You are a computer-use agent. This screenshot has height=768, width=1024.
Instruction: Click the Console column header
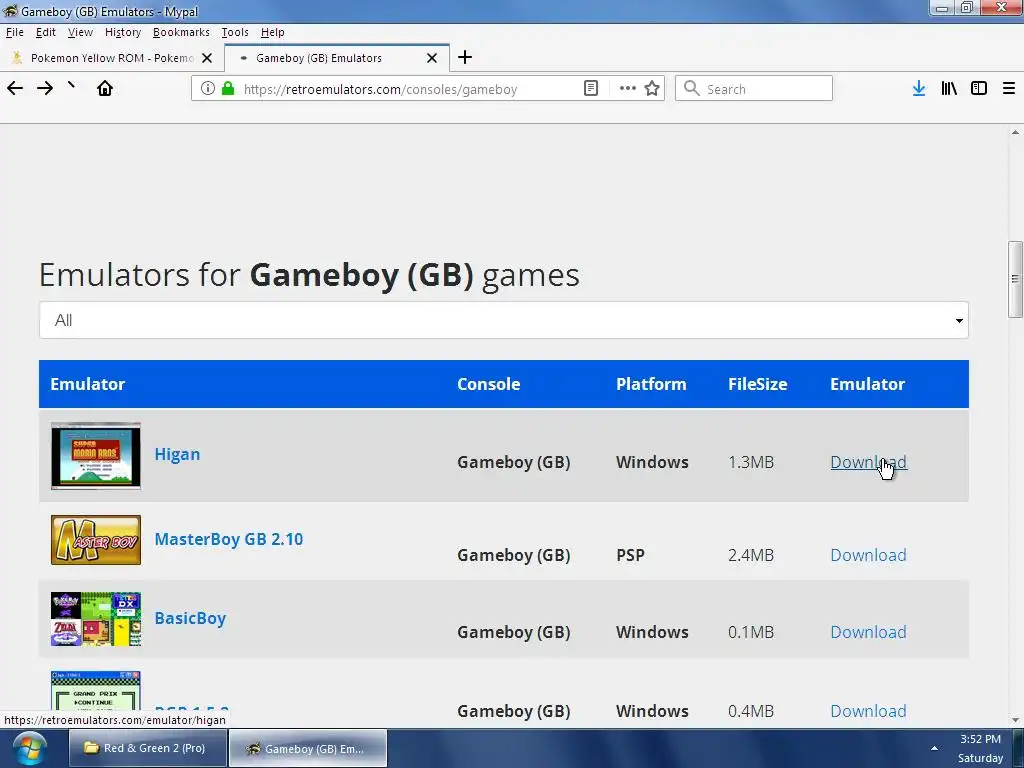488,384
